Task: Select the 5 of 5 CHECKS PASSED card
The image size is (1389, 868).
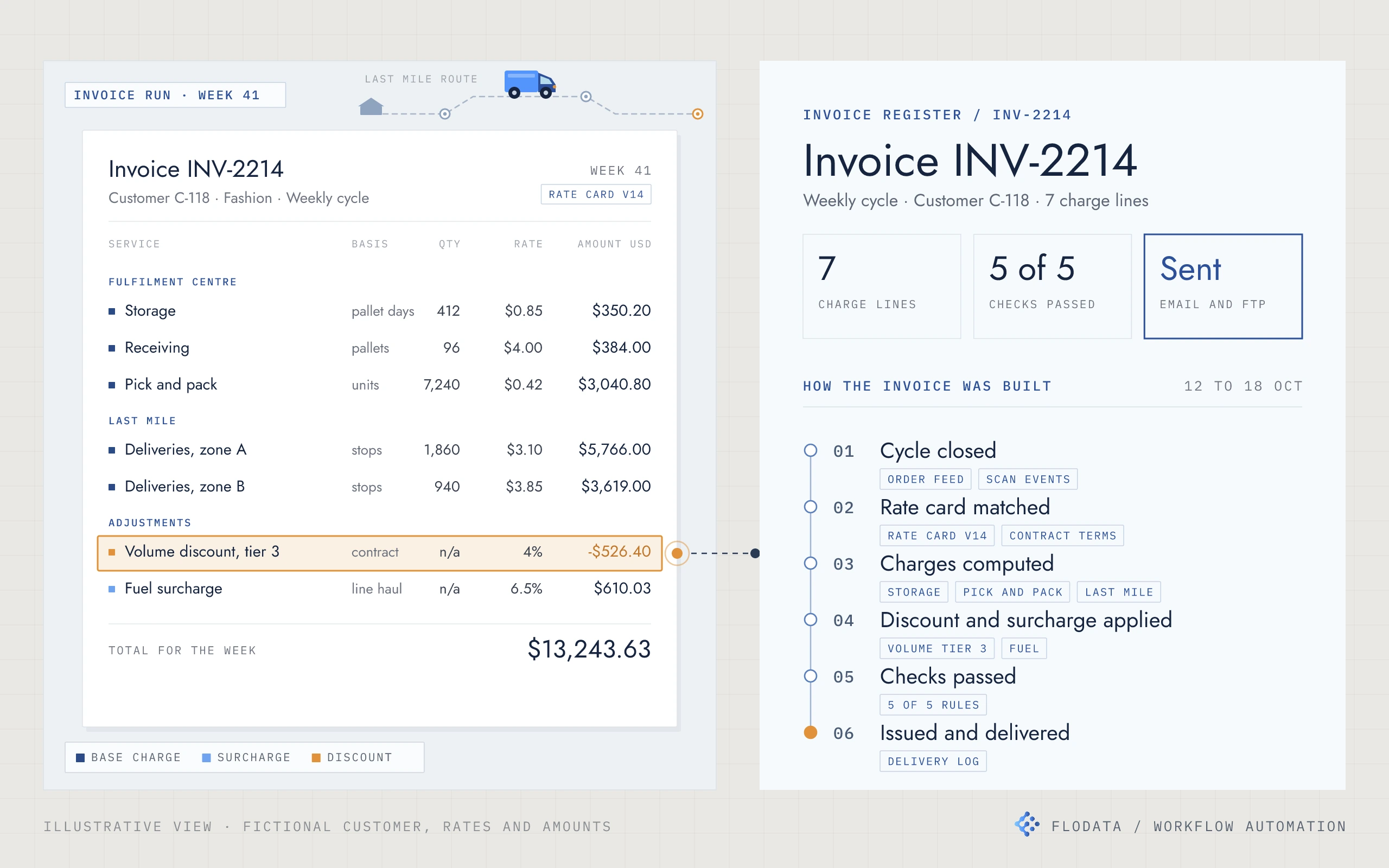Action: tap(1052, 286)
